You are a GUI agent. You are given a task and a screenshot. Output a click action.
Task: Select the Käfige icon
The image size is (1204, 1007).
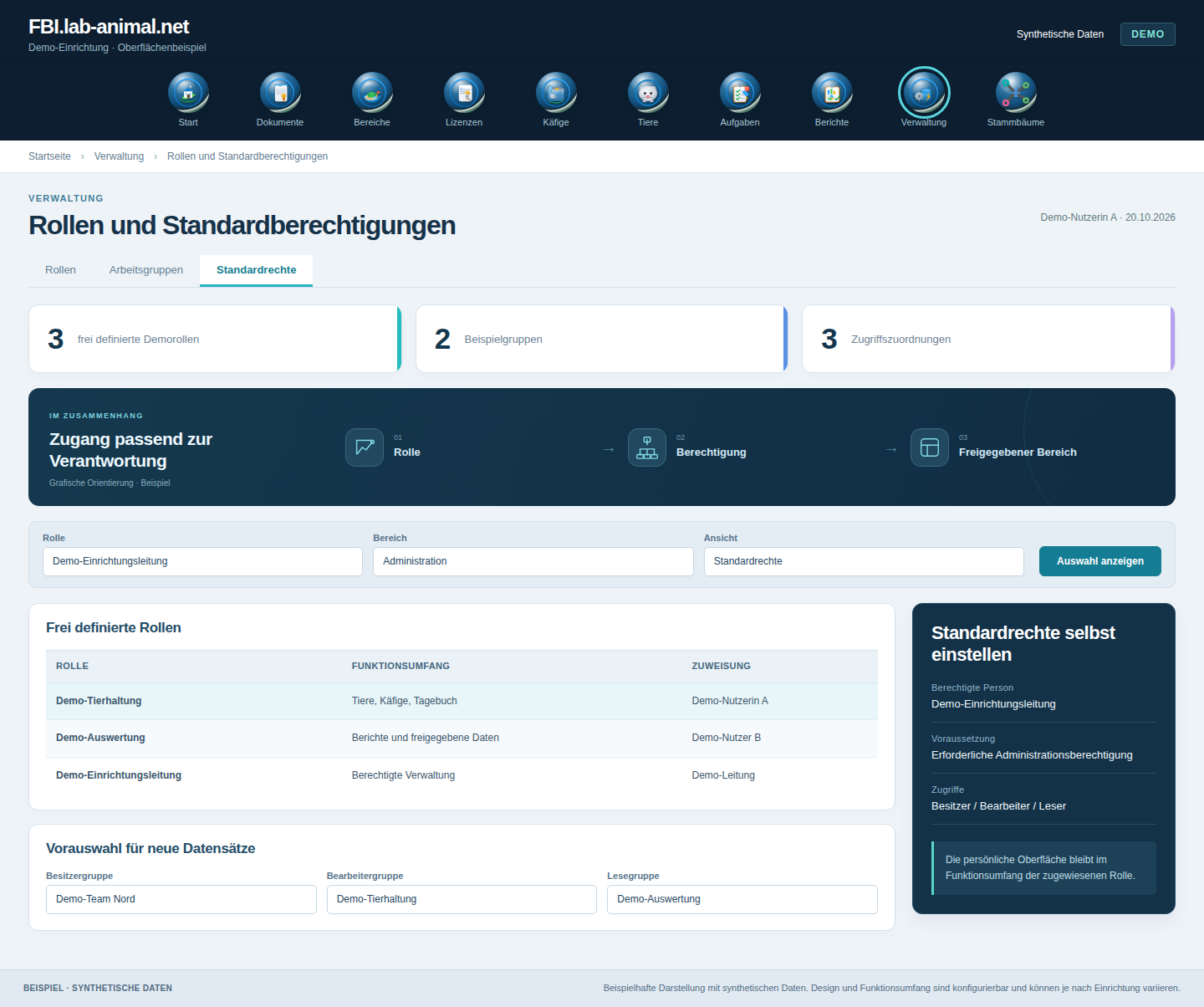[x=556, y=93]
